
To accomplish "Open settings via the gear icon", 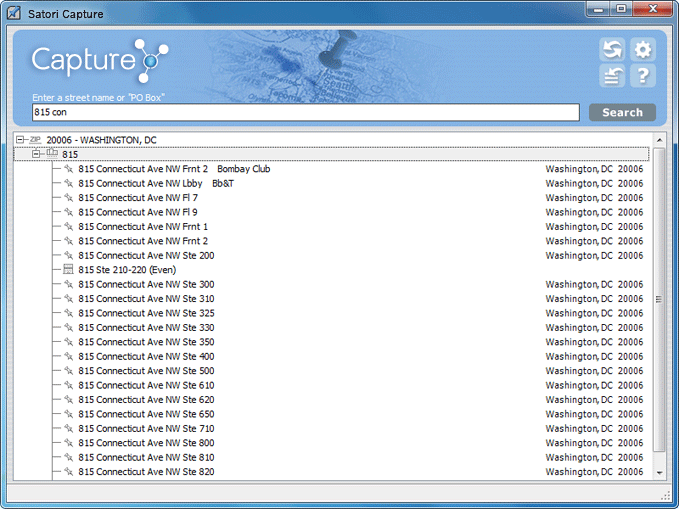I will (x=643, y=49).
